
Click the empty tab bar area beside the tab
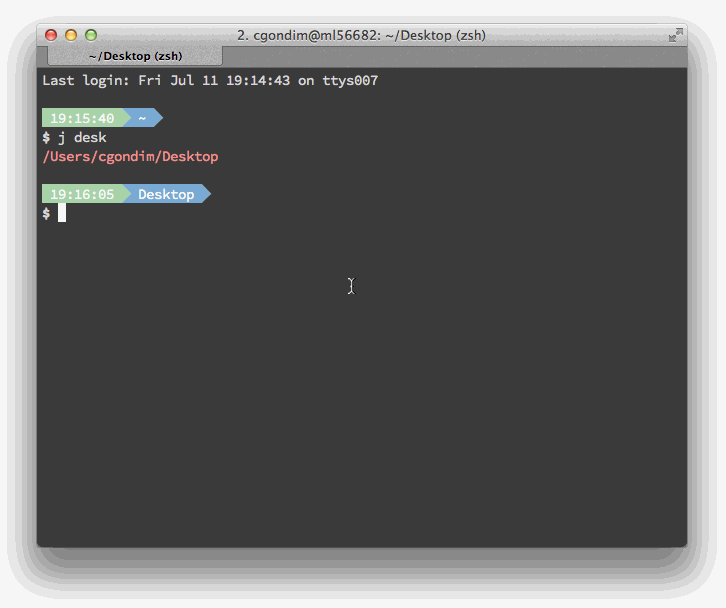[x=450, y=56]
